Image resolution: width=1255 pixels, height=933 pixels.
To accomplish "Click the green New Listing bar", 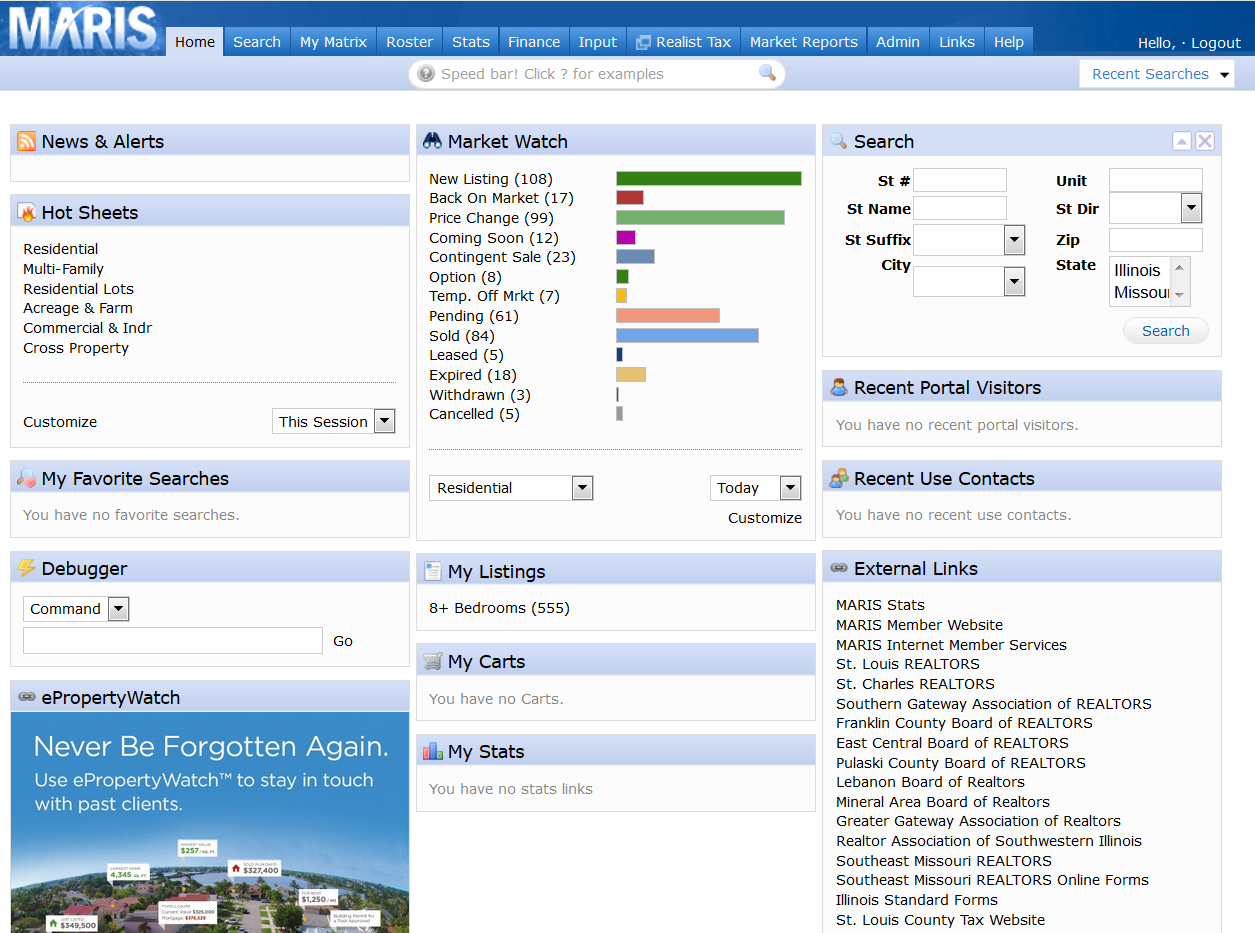I will pyautogui.click(x=708, y=179).
